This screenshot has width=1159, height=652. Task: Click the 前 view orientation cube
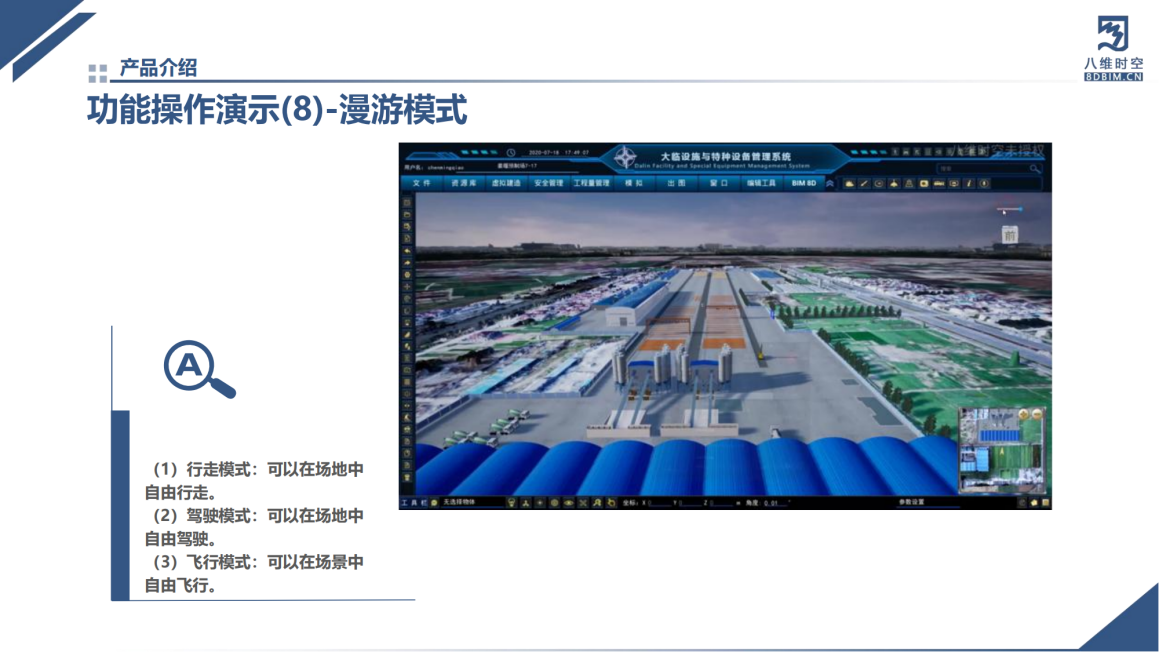pos(1009,235)
